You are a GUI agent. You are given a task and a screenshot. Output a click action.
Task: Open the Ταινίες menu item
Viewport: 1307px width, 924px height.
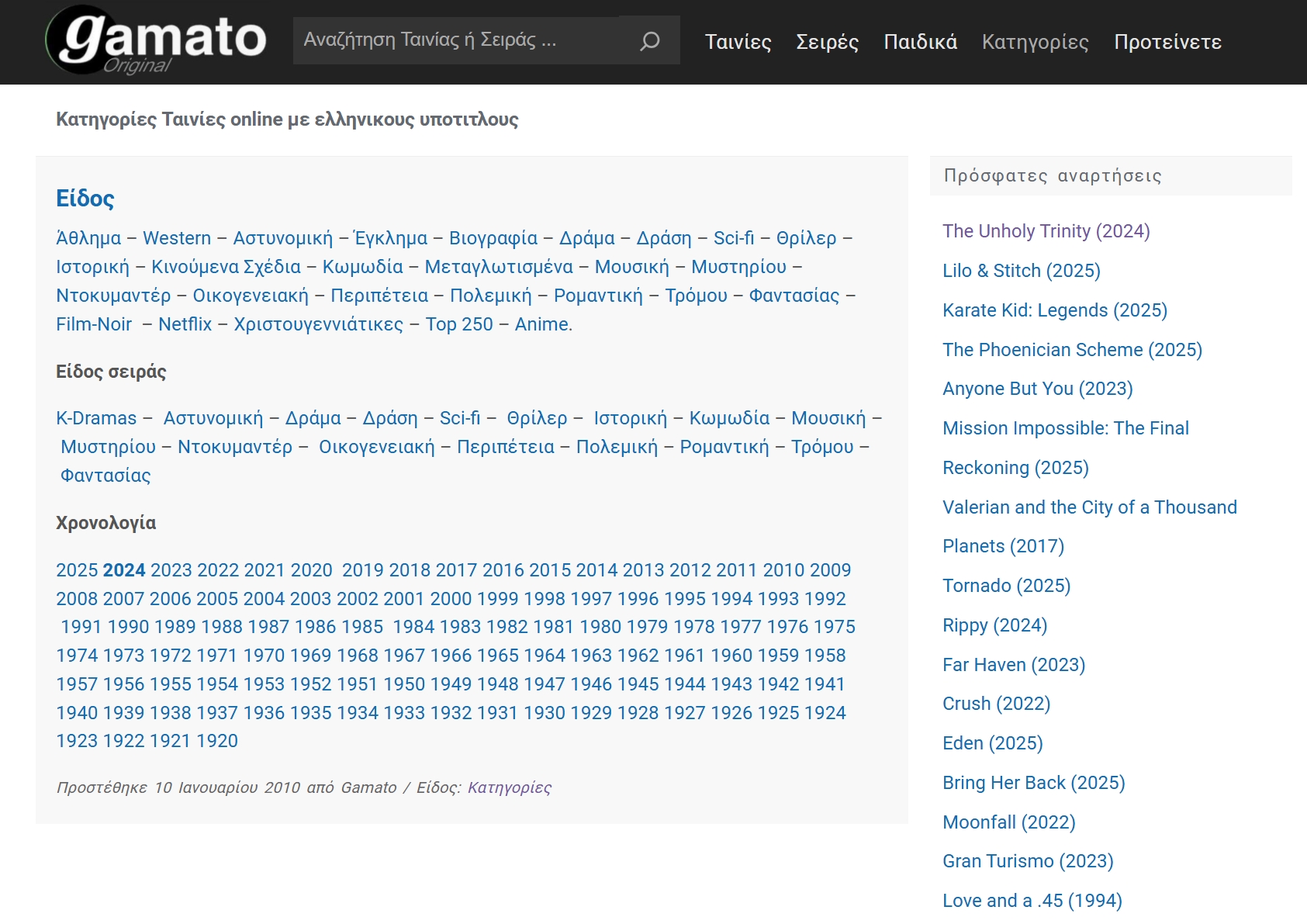click(738, 42)
